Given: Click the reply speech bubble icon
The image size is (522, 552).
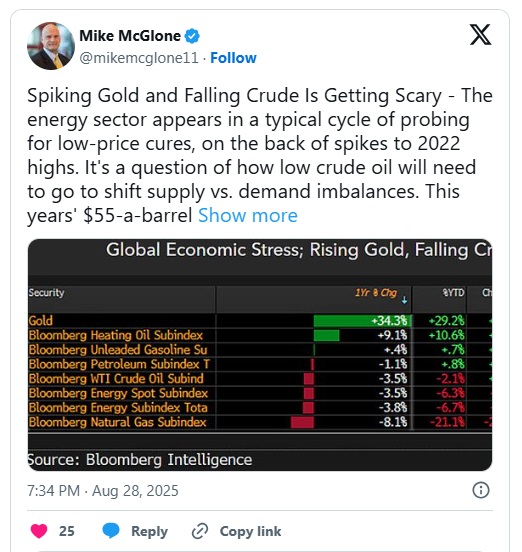Looking at the screenshot, I should 111,531.
